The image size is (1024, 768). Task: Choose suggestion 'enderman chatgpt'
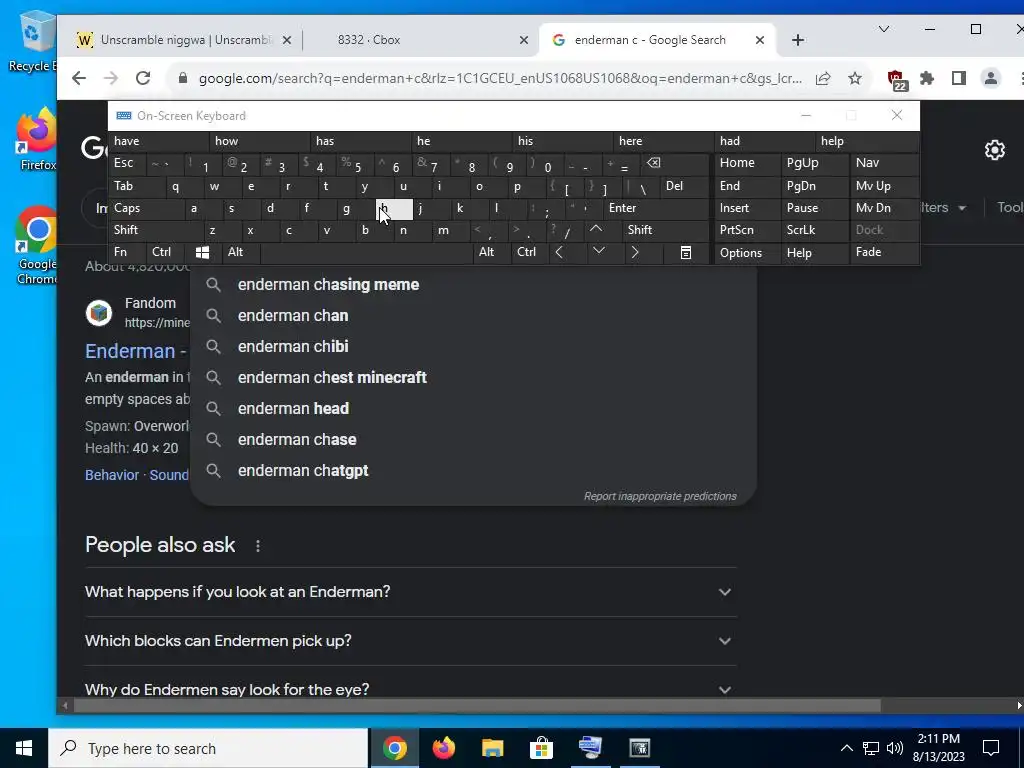pyautogui.click(x=473, y=471)
